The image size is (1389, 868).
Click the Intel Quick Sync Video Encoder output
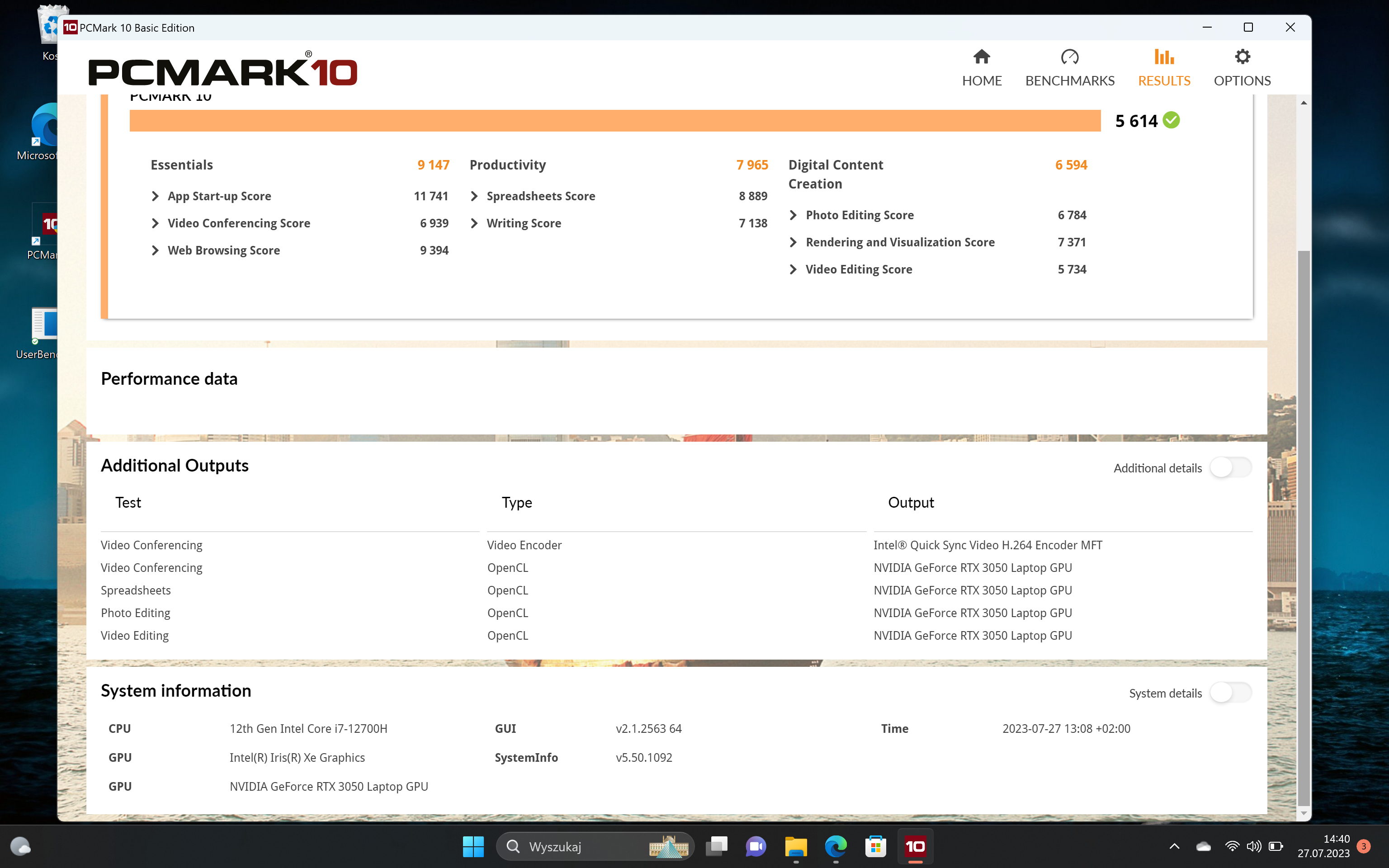987,545
